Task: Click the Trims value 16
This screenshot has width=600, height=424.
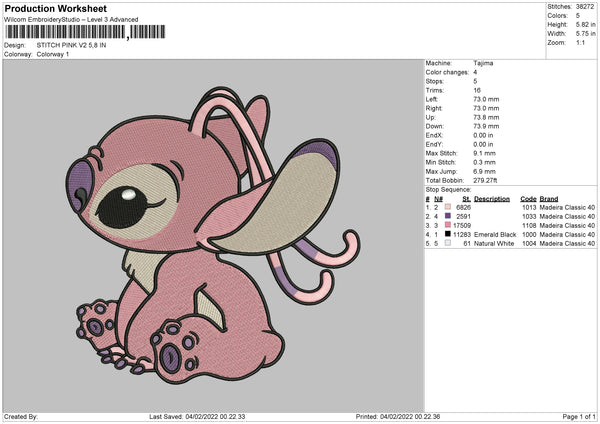Action: point(477,90)
